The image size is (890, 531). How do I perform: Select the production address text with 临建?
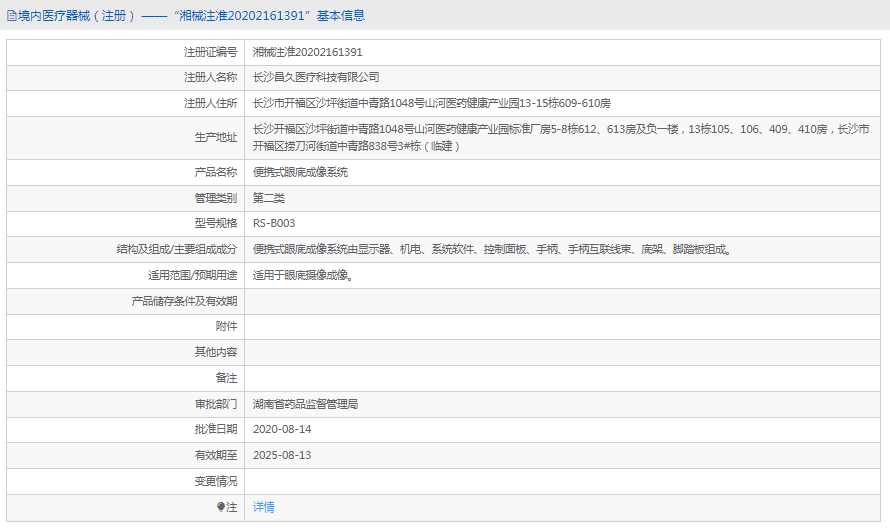pyautogui.click(x=561, y=138)
